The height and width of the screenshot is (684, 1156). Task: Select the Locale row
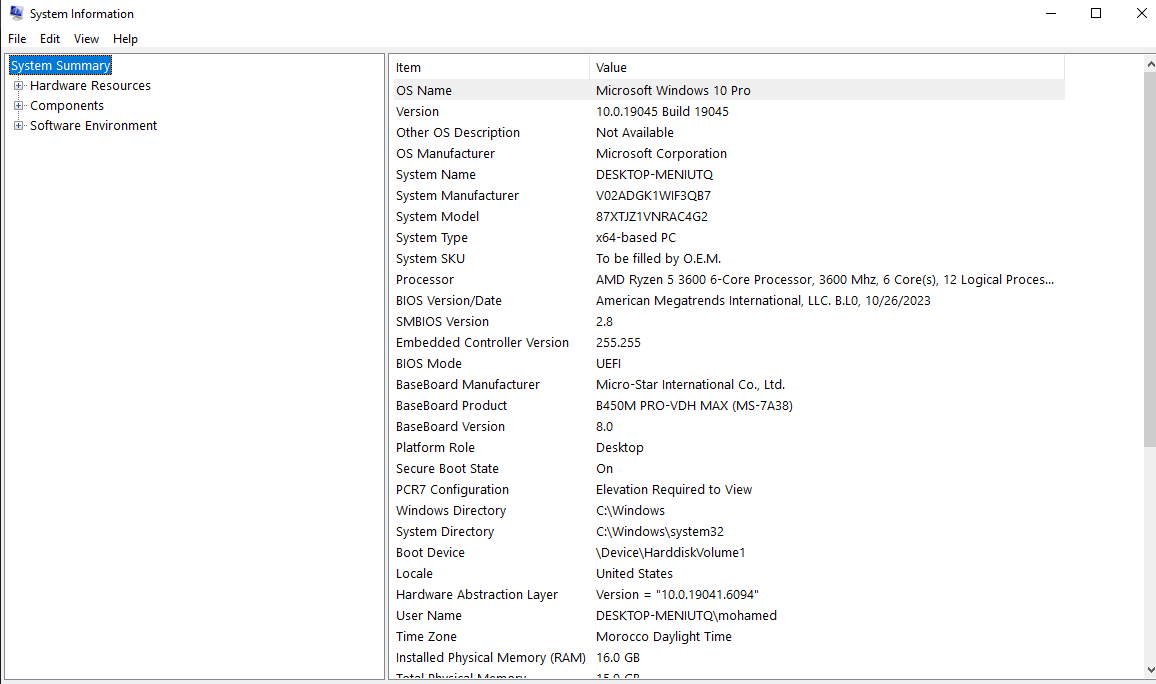coord(729,573)
